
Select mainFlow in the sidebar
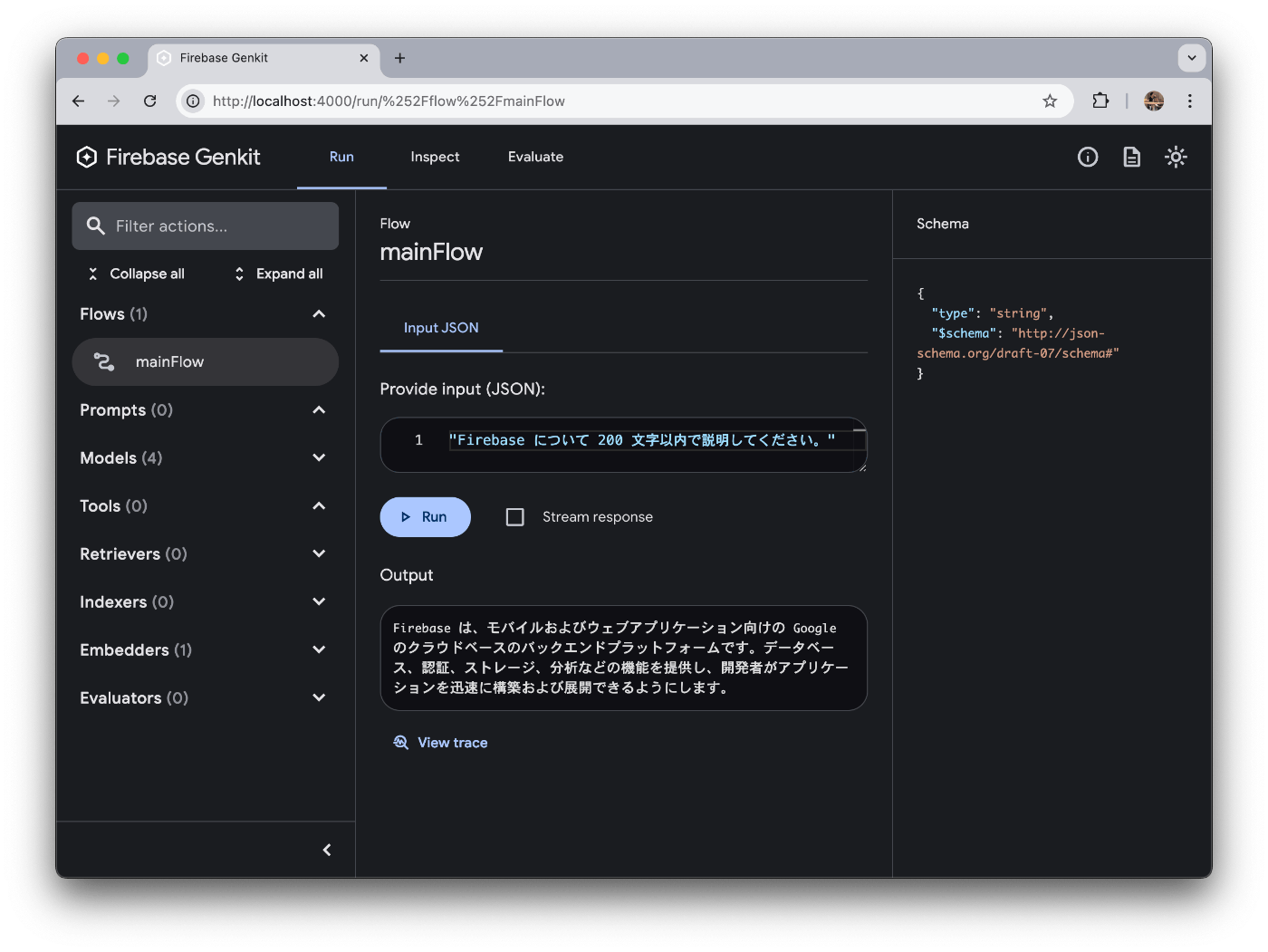pyautogui.click(x=206, y=361)
